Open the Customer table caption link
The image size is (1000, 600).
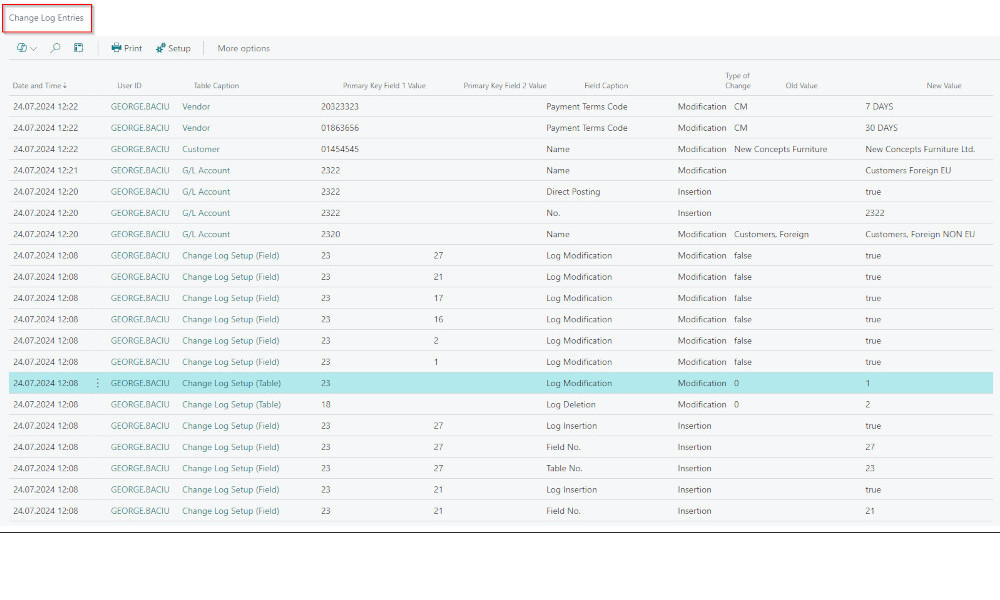[x=201, y=149]
